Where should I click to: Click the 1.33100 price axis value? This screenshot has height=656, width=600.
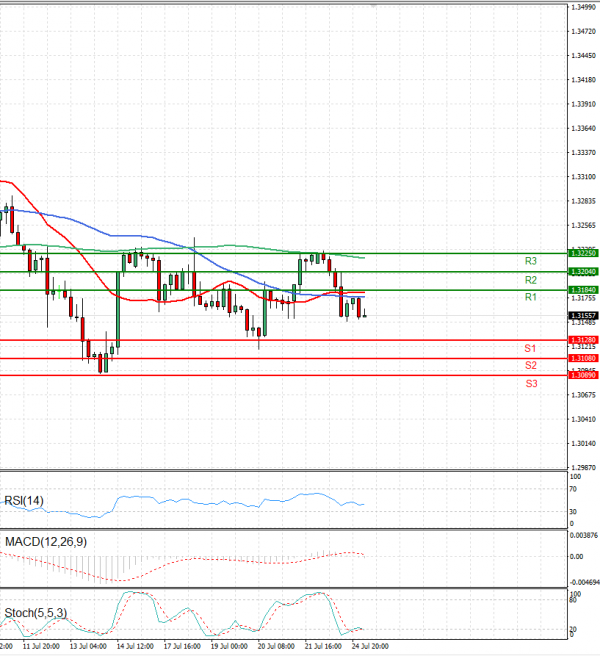point(583,177)
